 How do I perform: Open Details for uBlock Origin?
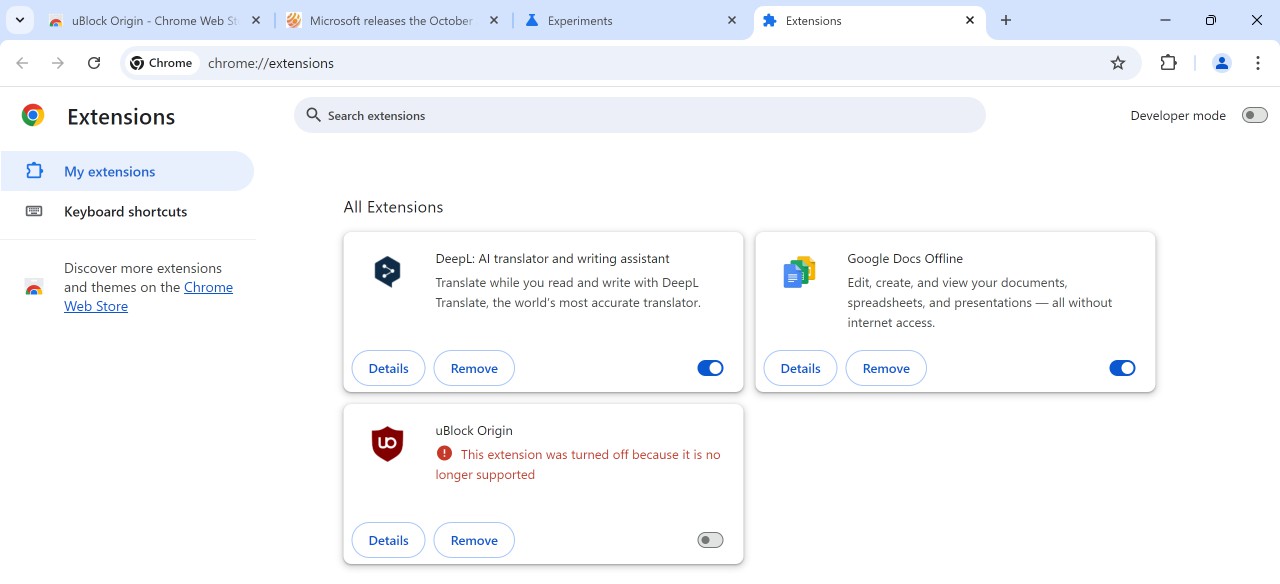tap(388, 540)
